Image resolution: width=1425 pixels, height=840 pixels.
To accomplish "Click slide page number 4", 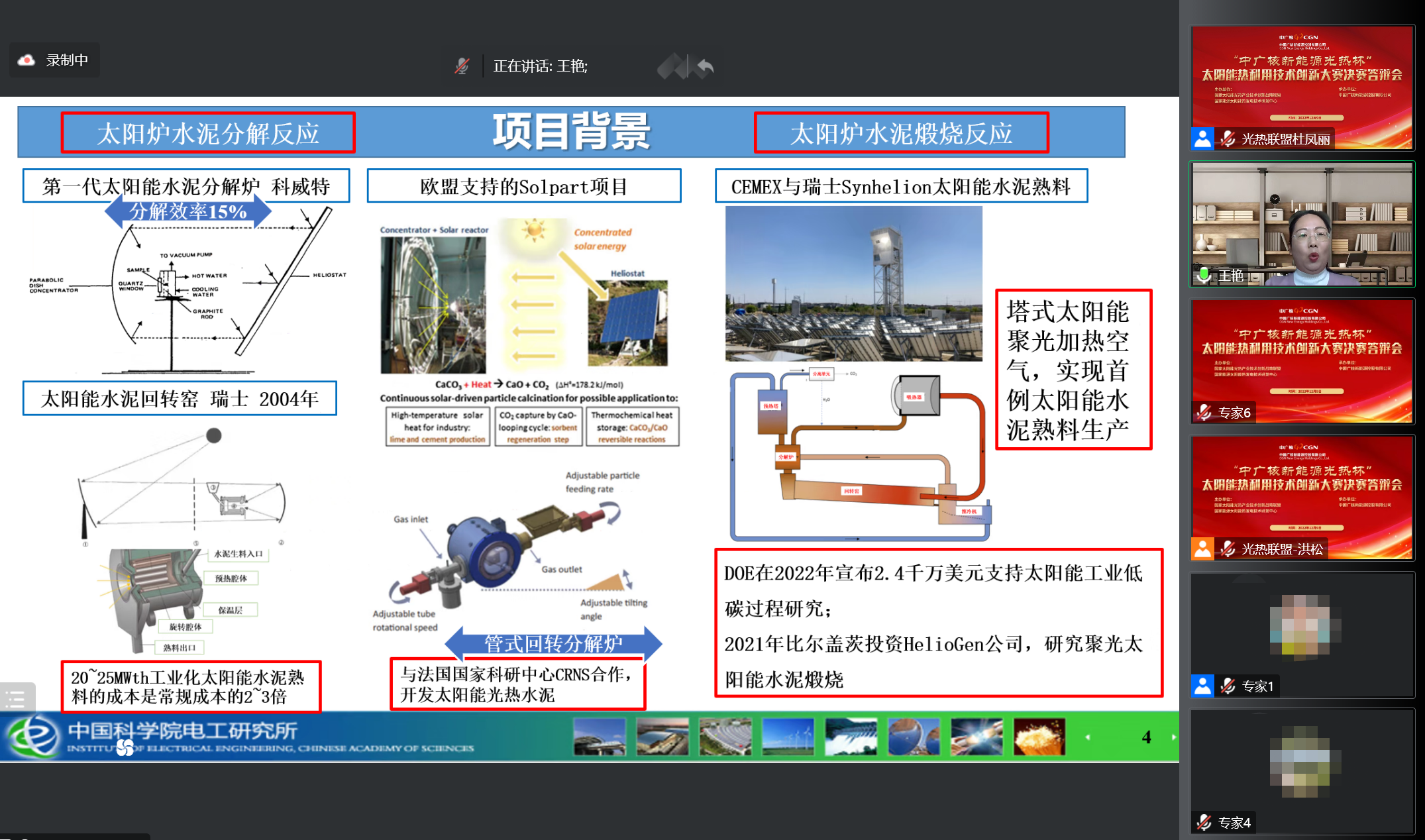I will (x=1147, y=737).
